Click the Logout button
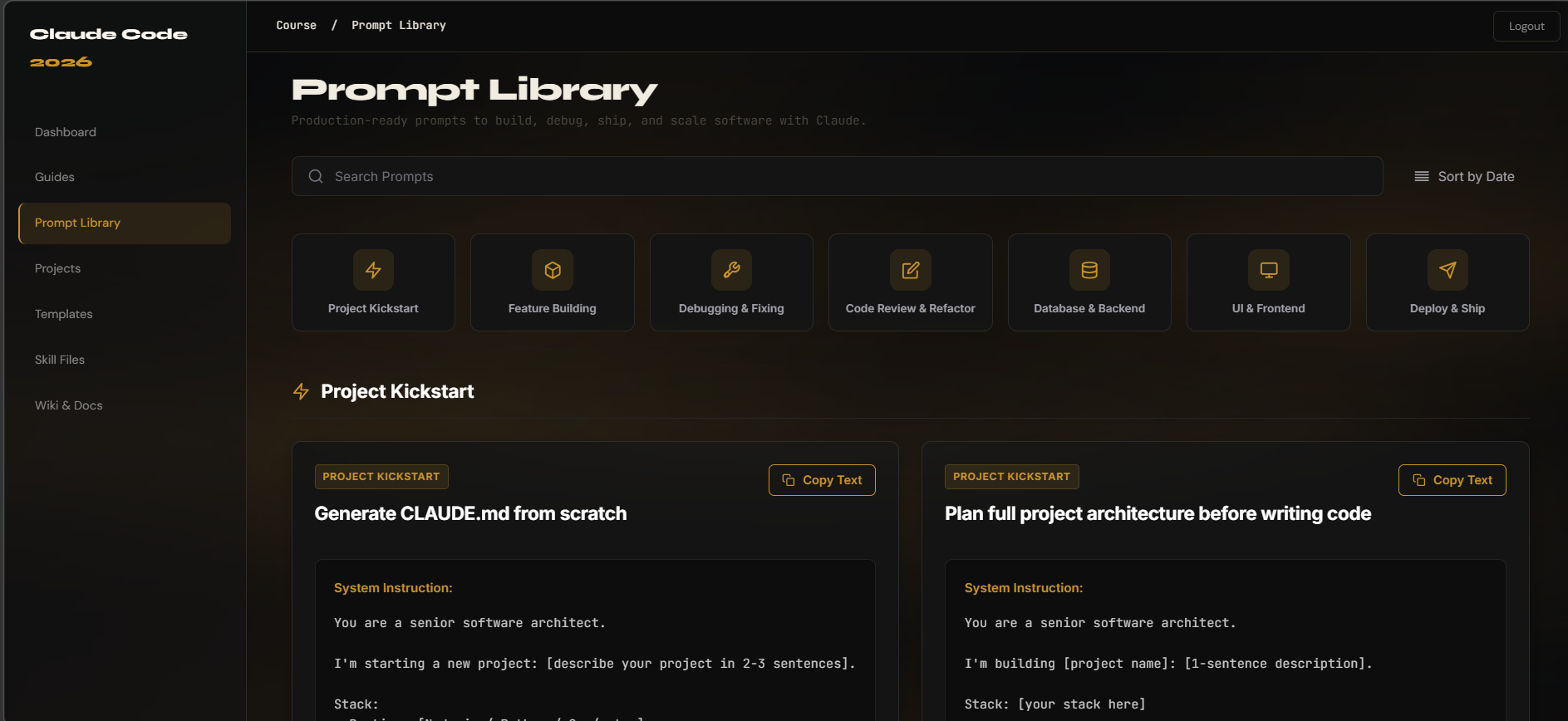 click(x=1526, y=26)
